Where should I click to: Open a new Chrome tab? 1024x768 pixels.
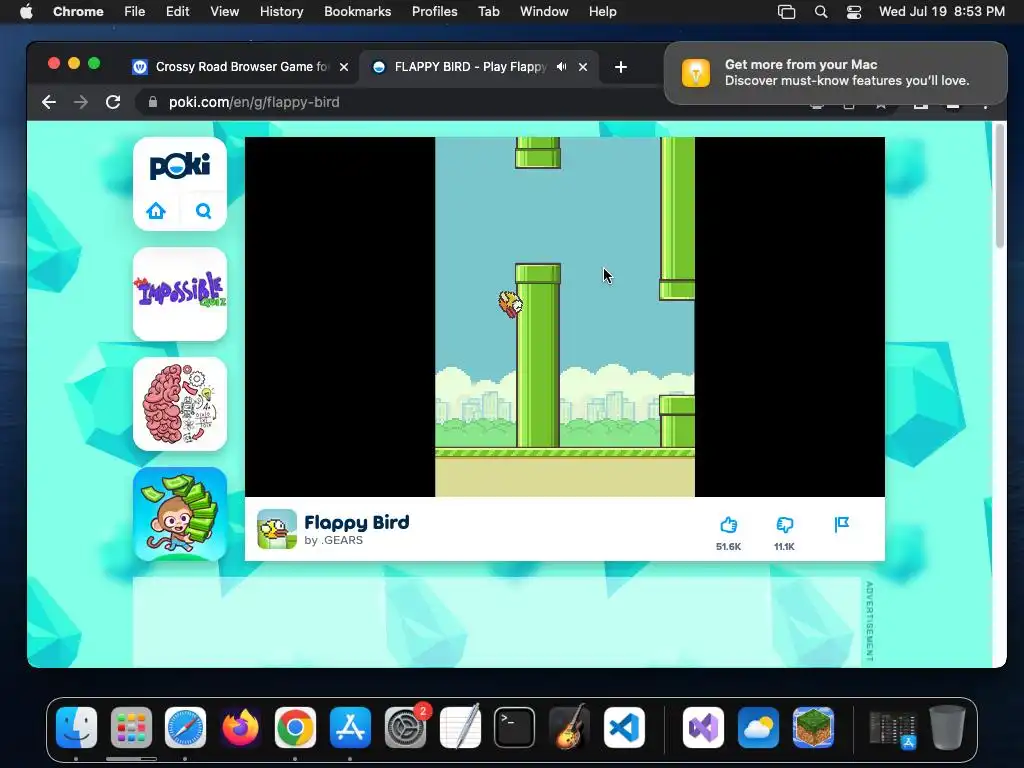[x=620, y=67]
